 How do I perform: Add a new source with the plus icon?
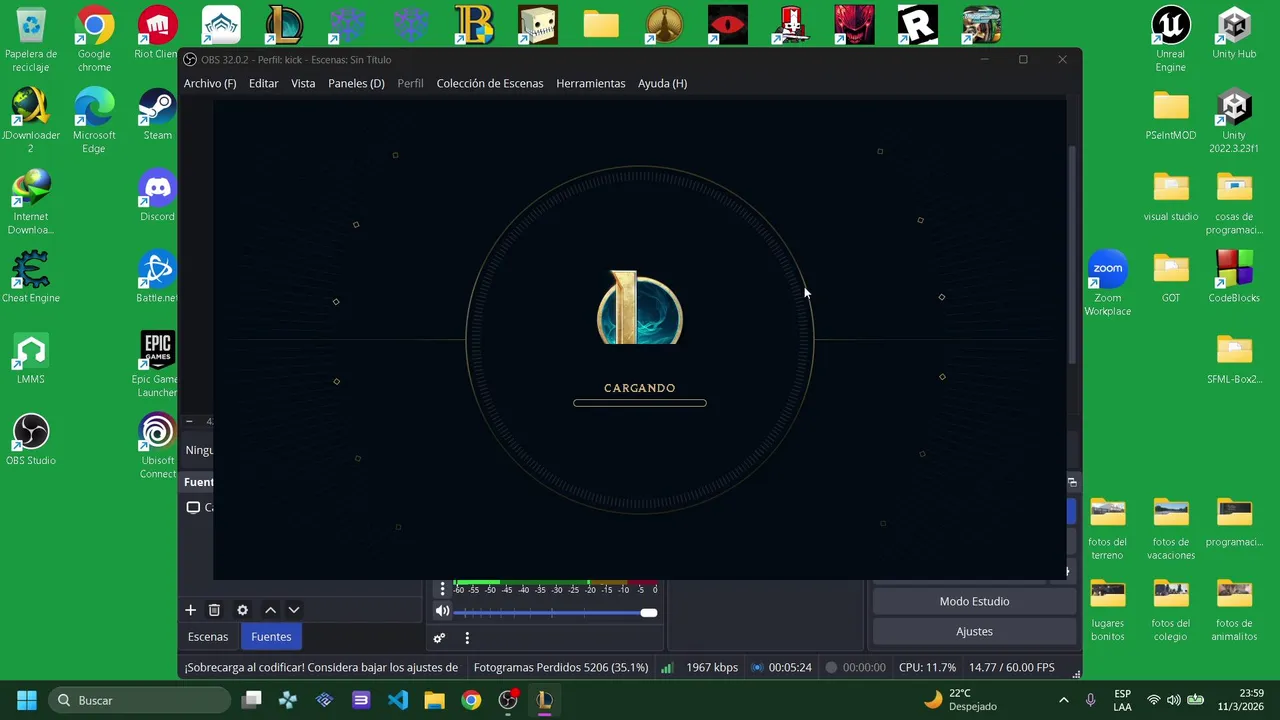pos(190,610)
